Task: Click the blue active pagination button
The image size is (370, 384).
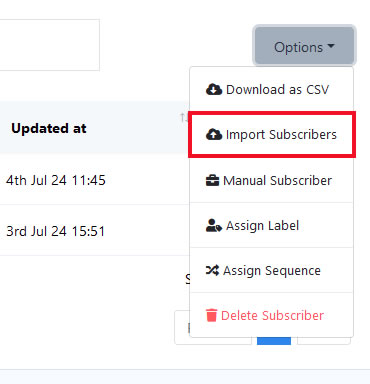Action: pyautogui.click(x=274, y=341)
